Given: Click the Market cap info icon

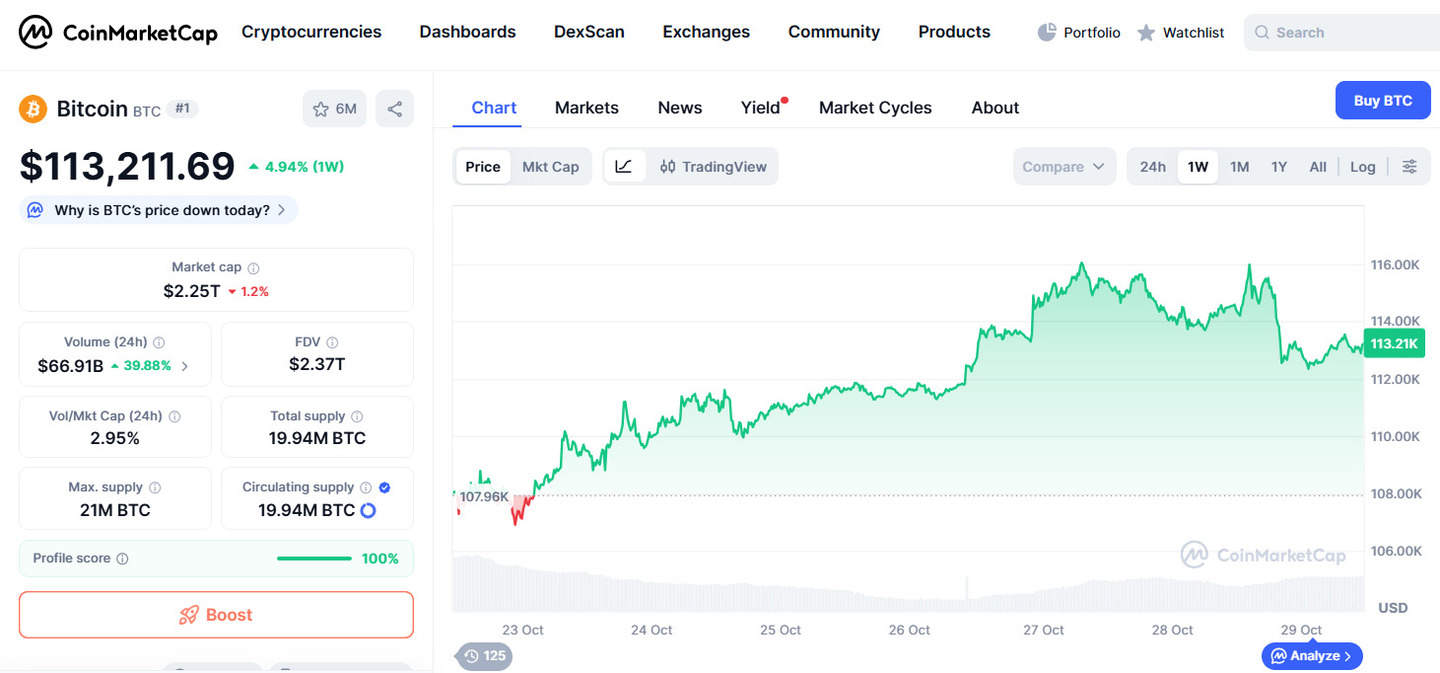Looking at the screenshot, I should click(254, 268).
